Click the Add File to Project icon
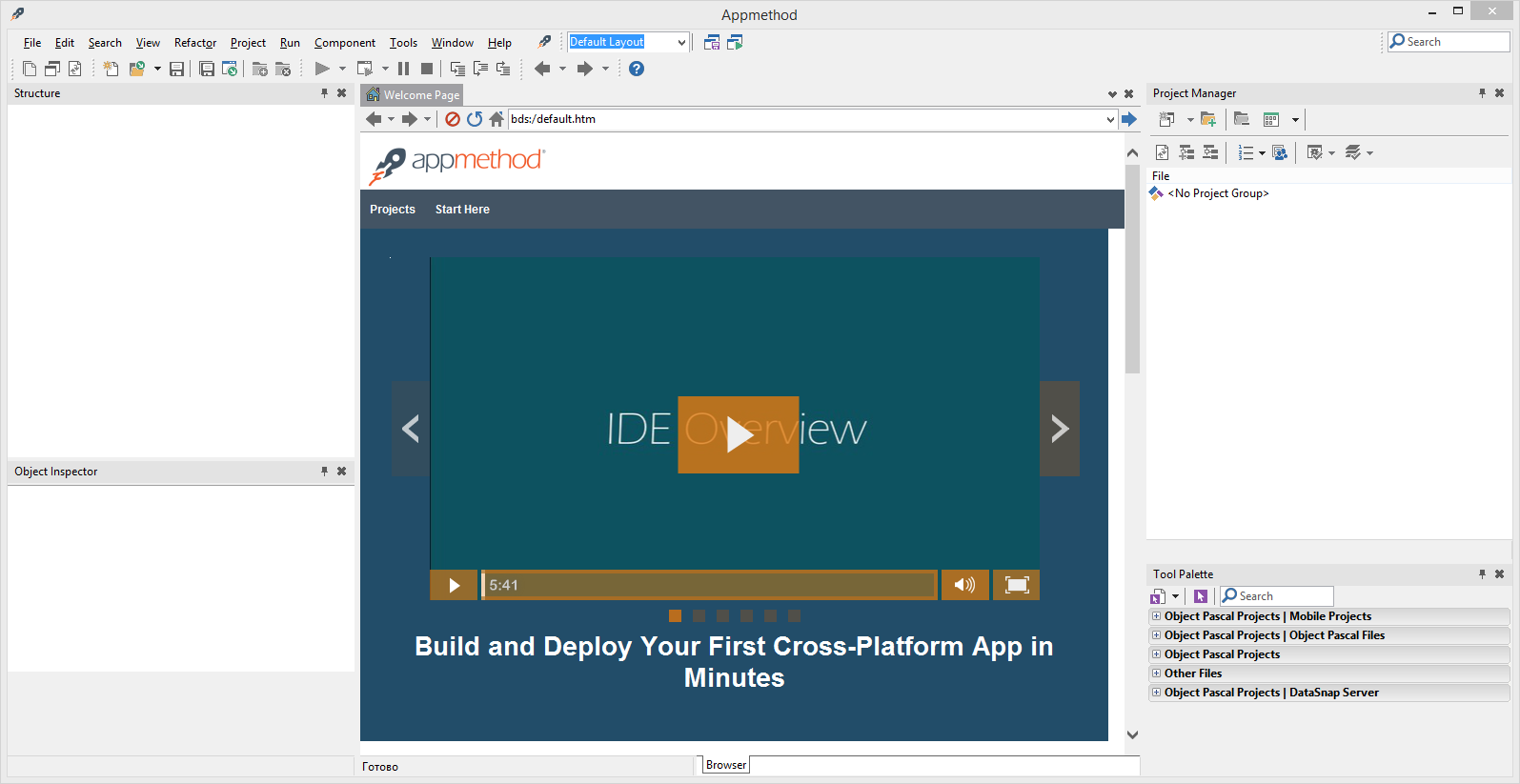Image resolution: width=1520 pixels, height=784 pixels. click(x=259, y=69)
